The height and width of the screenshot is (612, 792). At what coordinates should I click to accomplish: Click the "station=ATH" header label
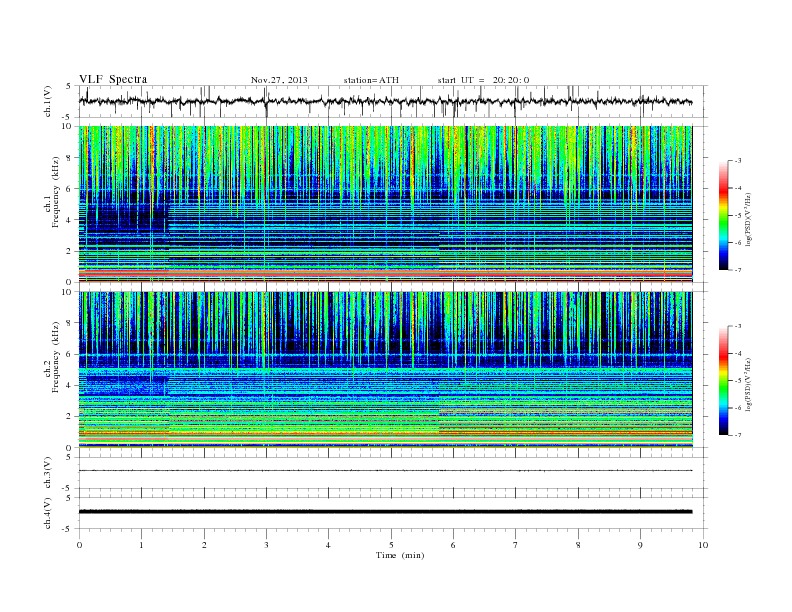[x=371, y=80]
